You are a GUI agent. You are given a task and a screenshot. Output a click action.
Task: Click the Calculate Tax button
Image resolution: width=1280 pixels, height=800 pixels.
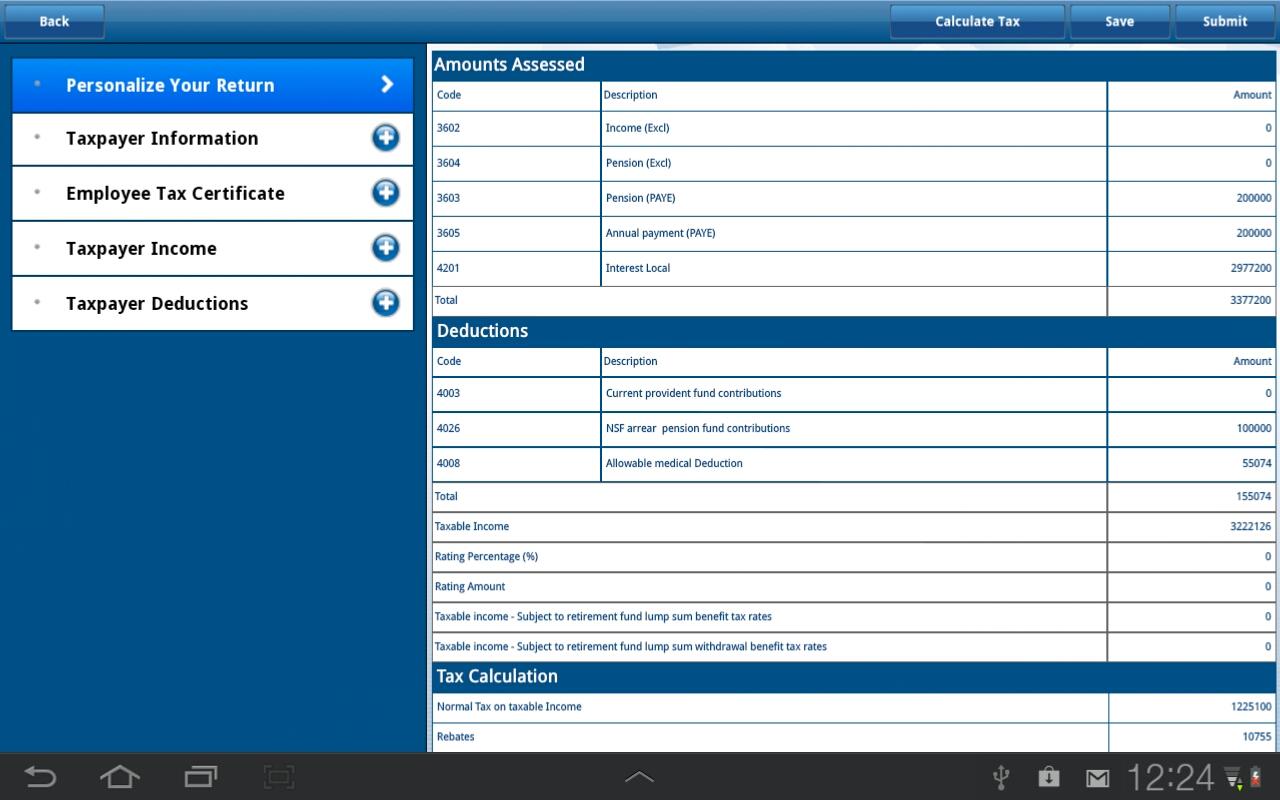(x=977, y=21)
